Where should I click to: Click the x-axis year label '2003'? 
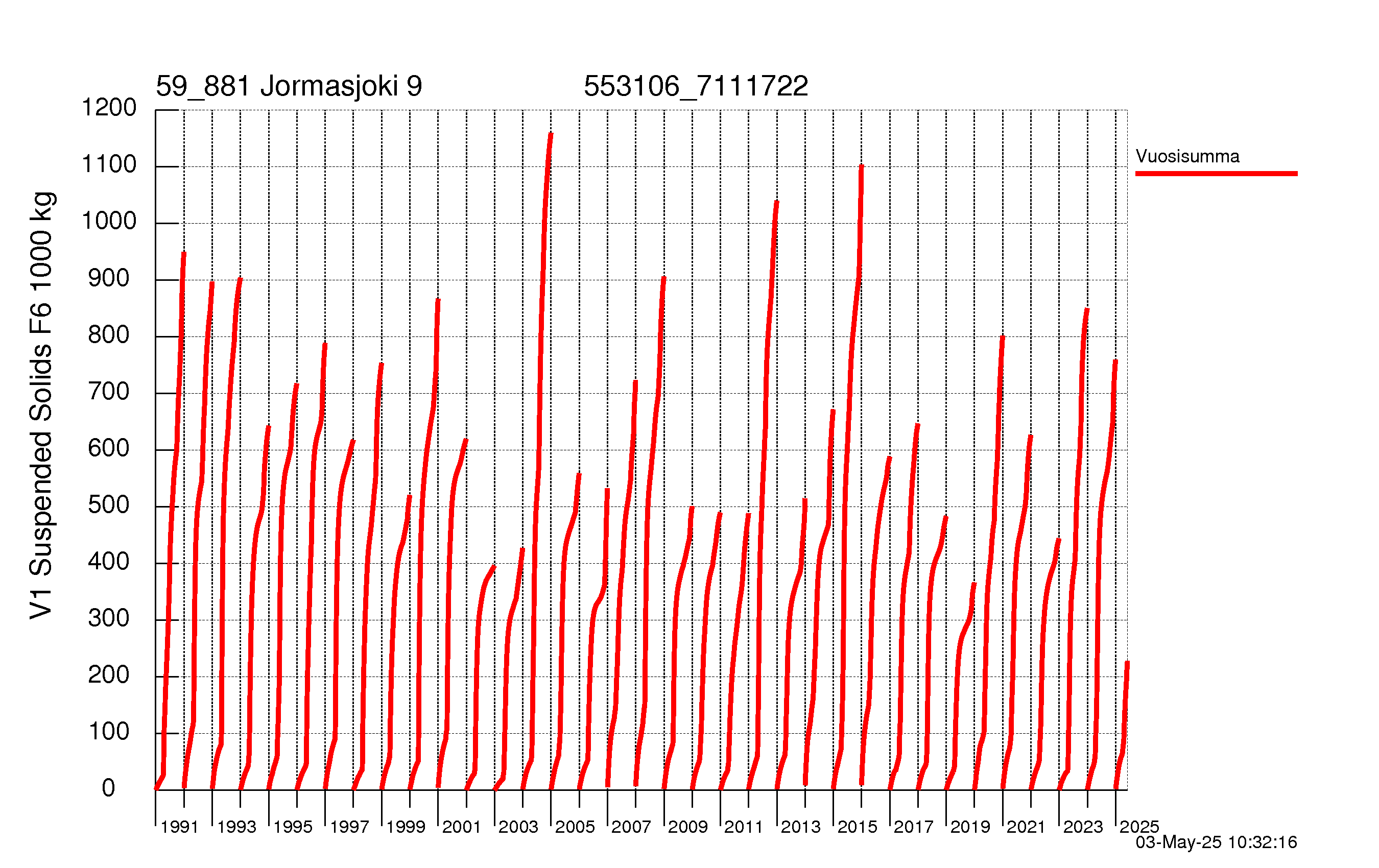(518, 827)
